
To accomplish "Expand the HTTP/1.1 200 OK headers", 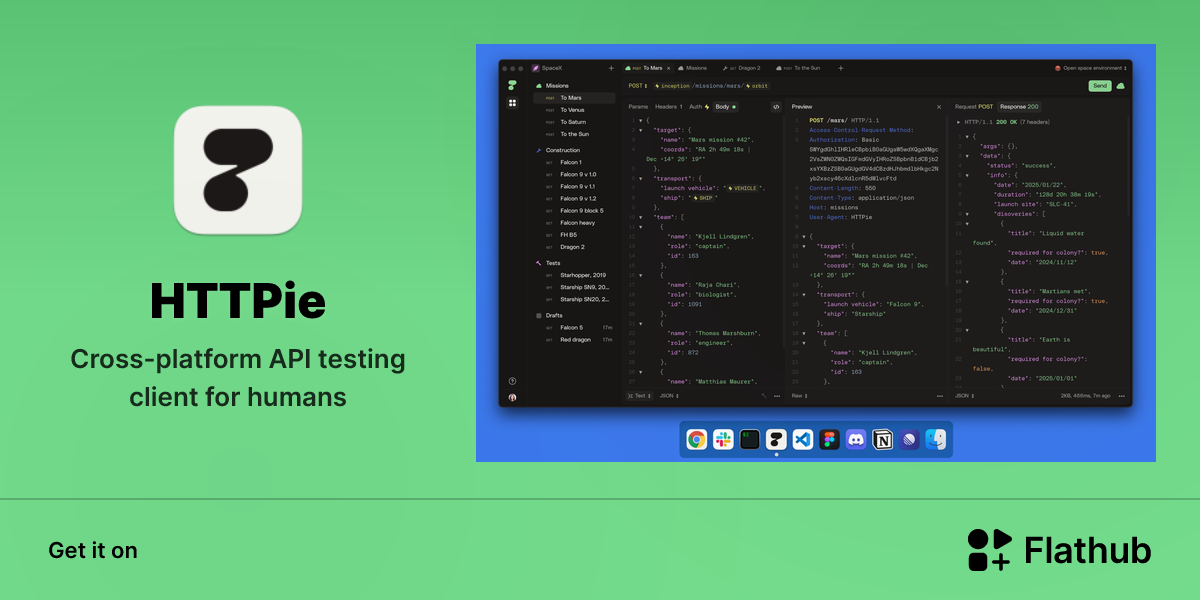I will point(959,122).
